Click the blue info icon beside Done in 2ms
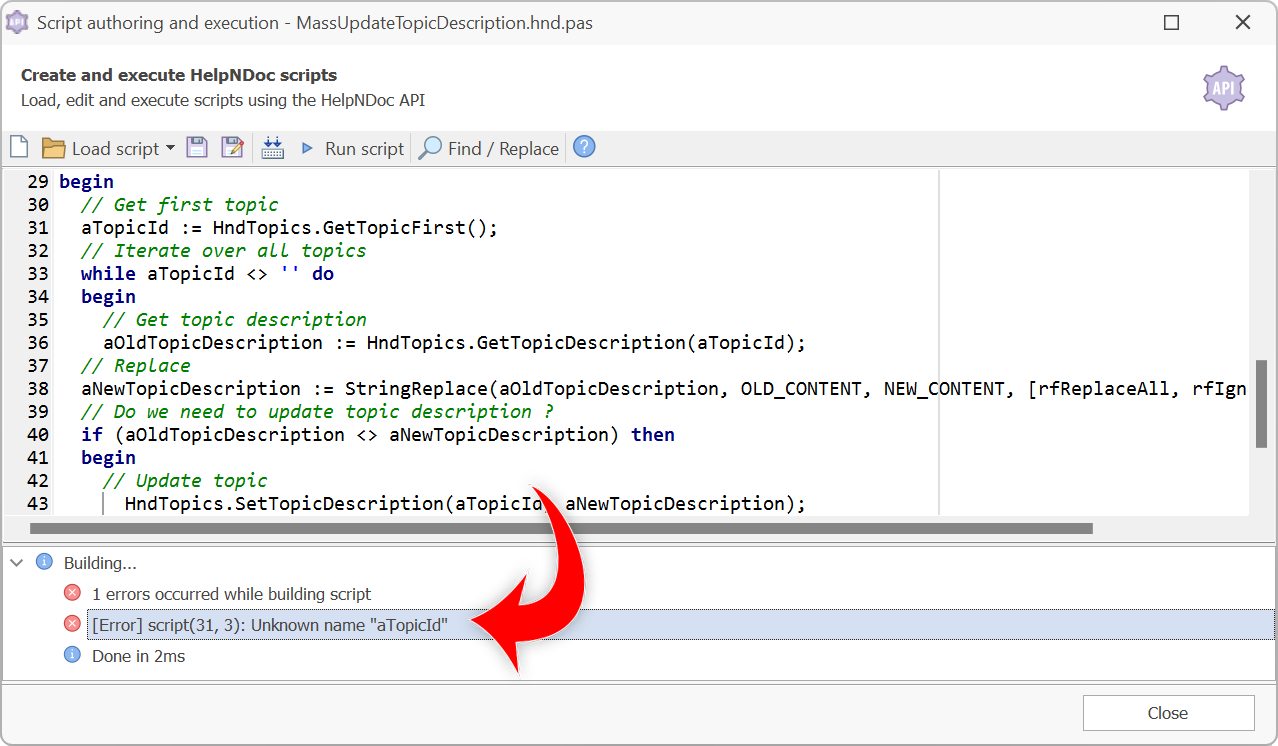 coord(72,655)
